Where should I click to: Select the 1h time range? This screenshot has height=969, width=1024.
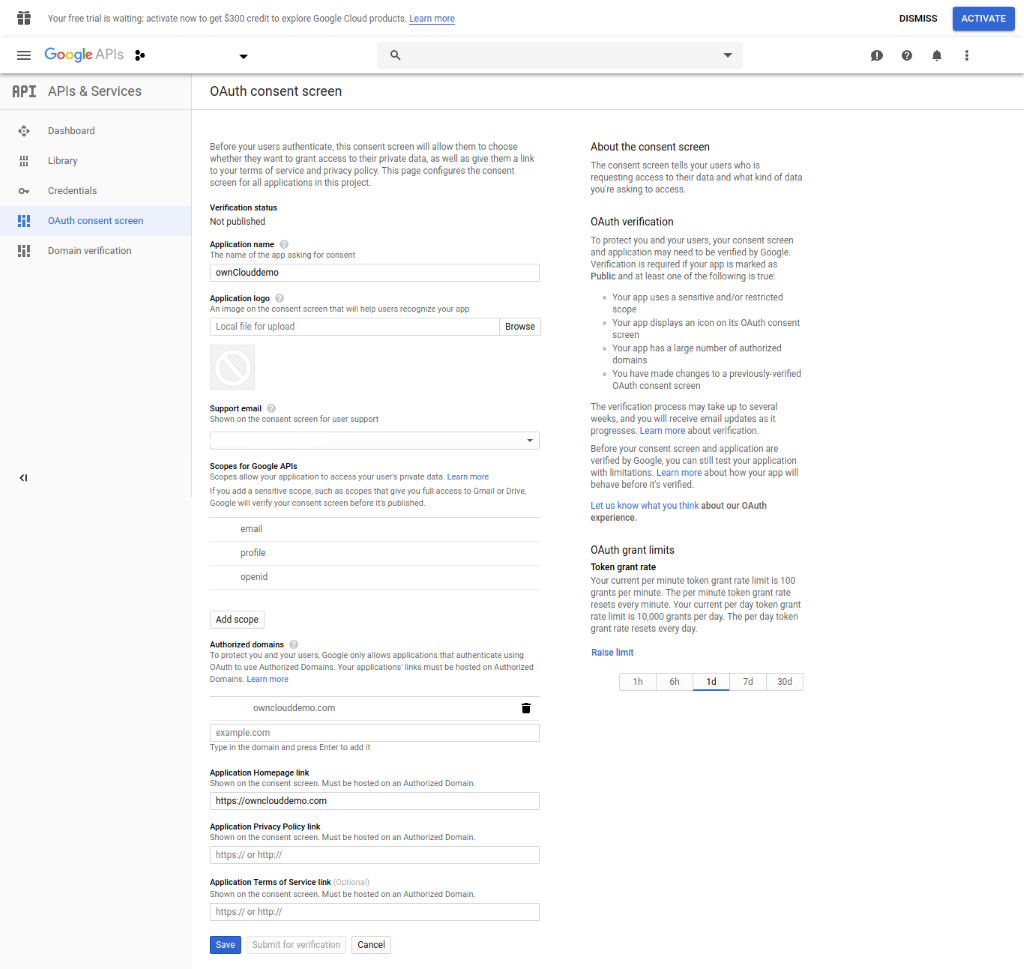tap(637, 682)
